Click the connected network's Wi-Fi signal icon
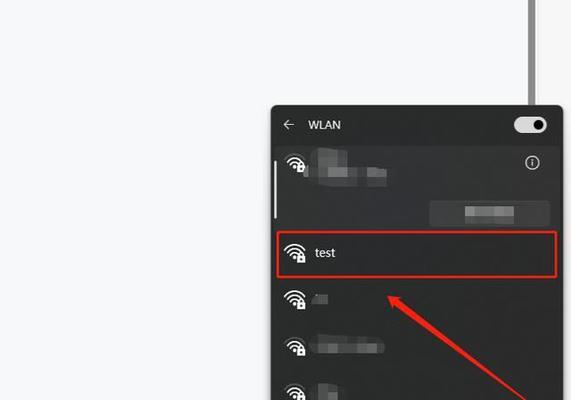 pos(295,163)
